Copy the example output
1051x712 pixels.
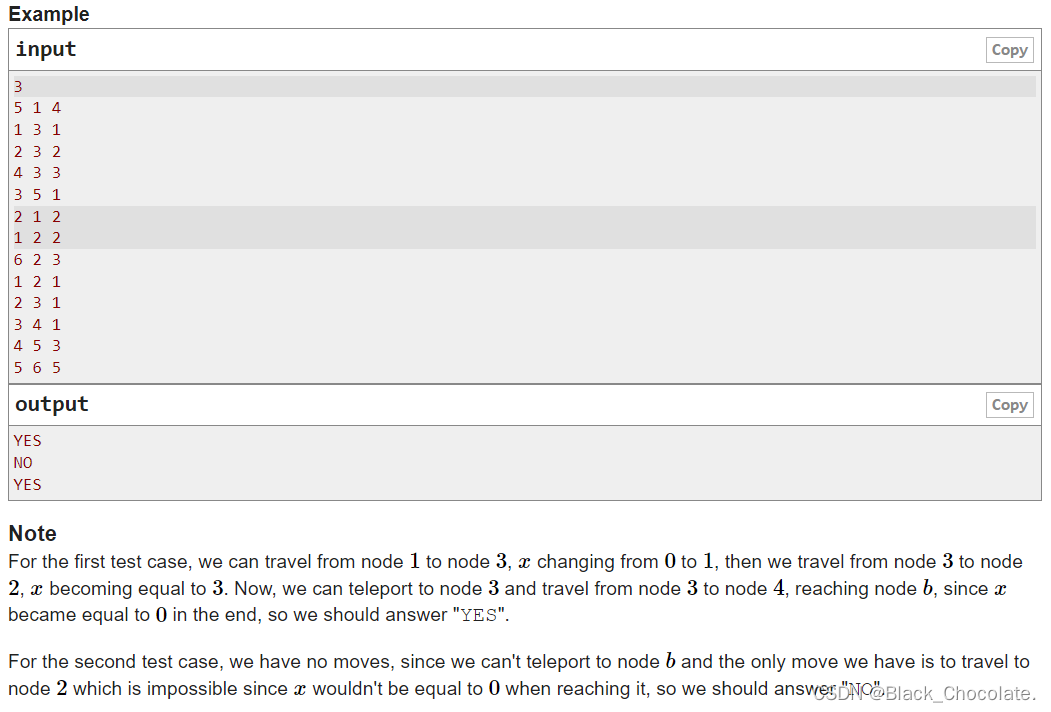[x=1009, y=405]
